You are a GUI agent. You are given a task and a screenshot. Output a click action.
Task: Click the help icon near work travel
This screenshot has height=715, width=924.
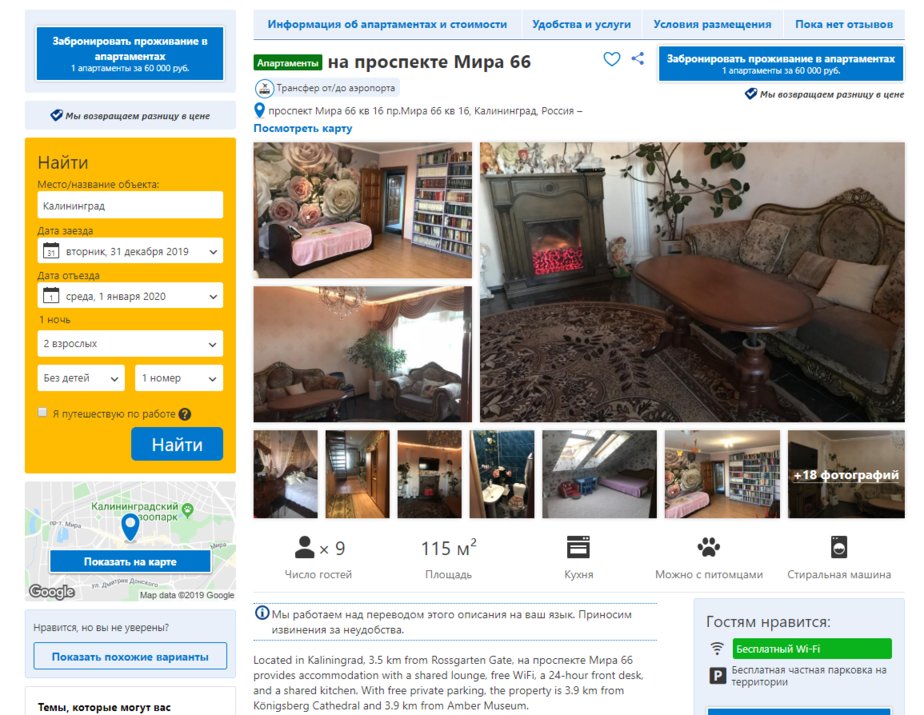point(184,414)
